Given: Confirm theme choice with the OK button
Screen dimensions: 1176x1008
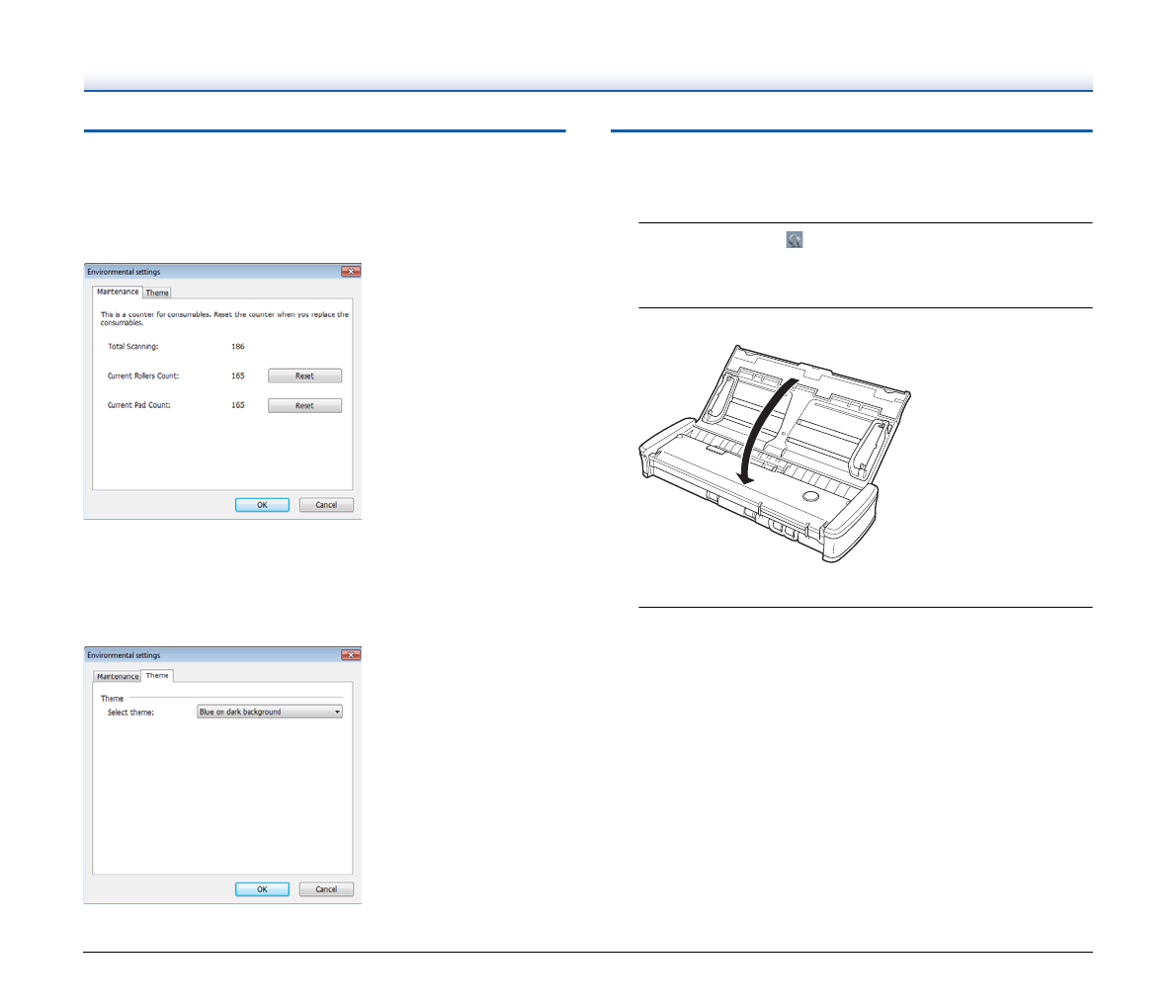Looking at the screenshot, I should pyautogui.click(x=262, y=889).
